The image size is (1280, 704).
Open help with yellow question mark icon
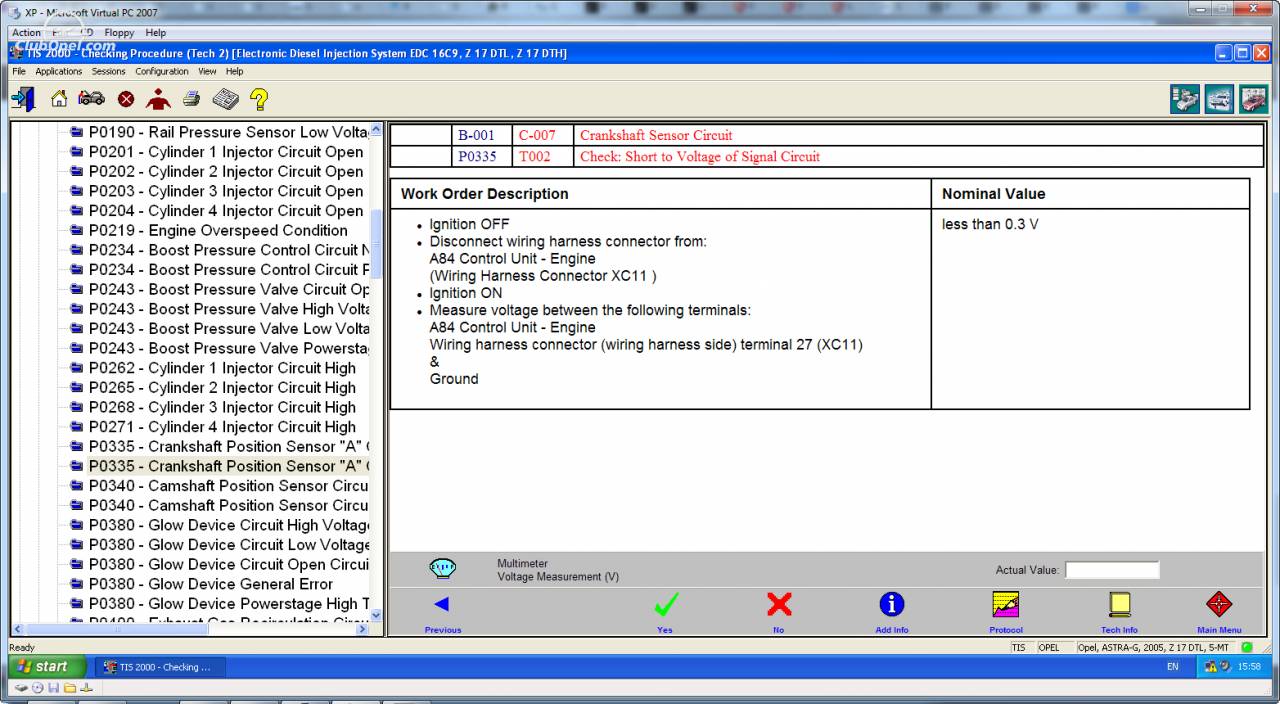tap(258, 99)
